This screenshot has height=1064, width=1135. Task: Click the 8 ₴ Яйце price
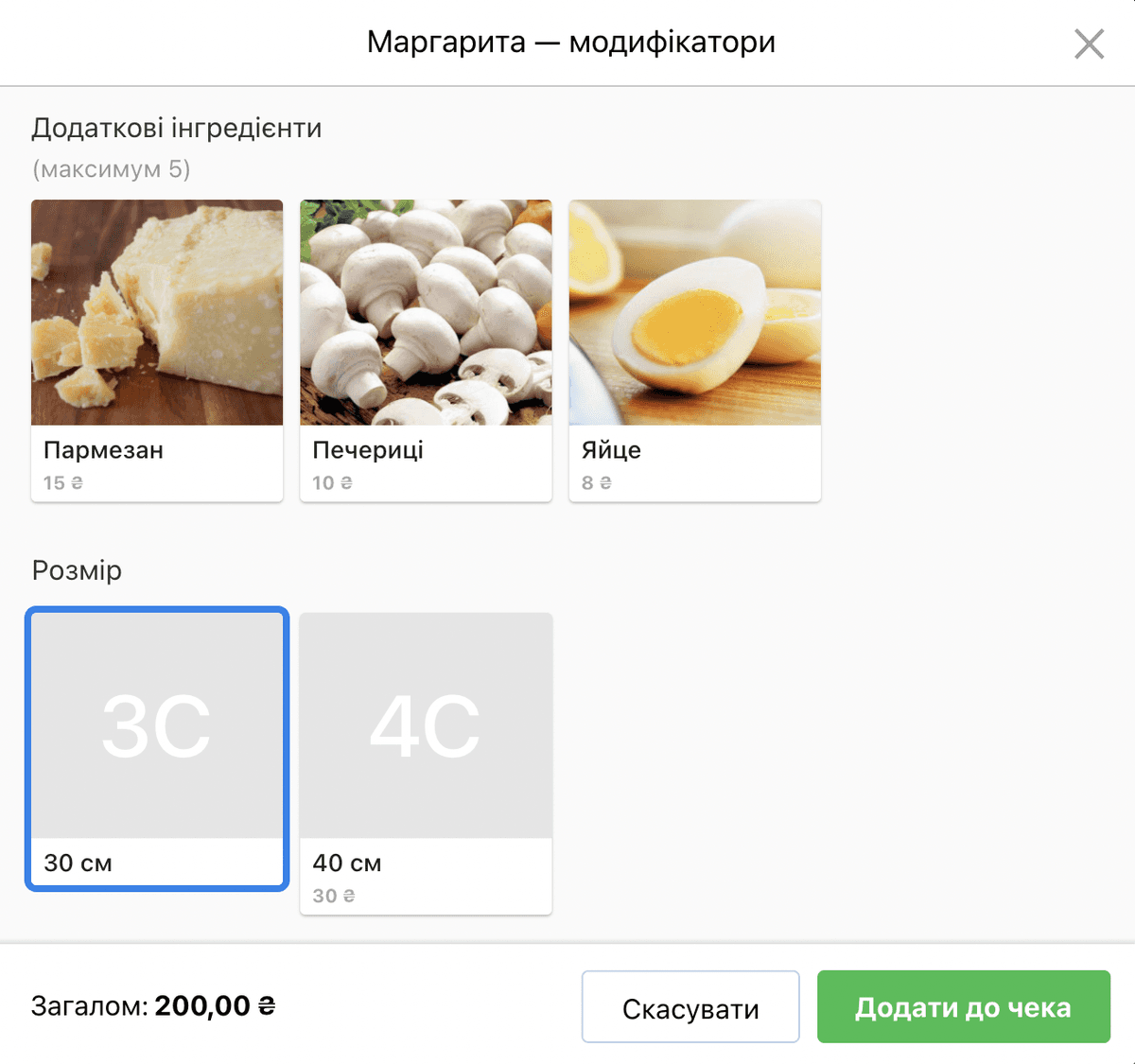point(597,482)
